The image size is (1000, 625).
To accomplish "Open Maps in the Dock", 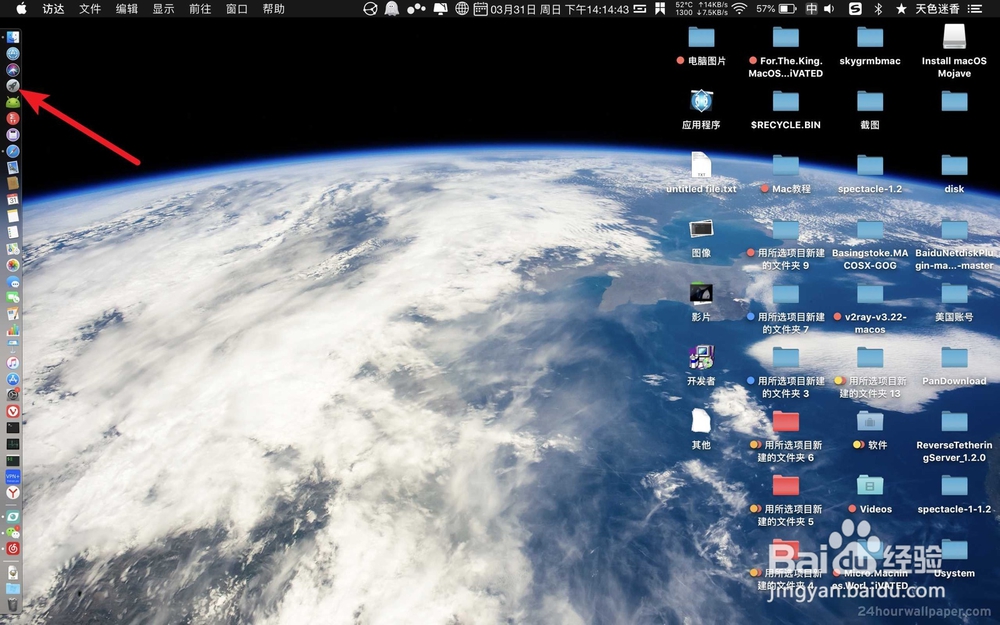I will coord(13,249).
